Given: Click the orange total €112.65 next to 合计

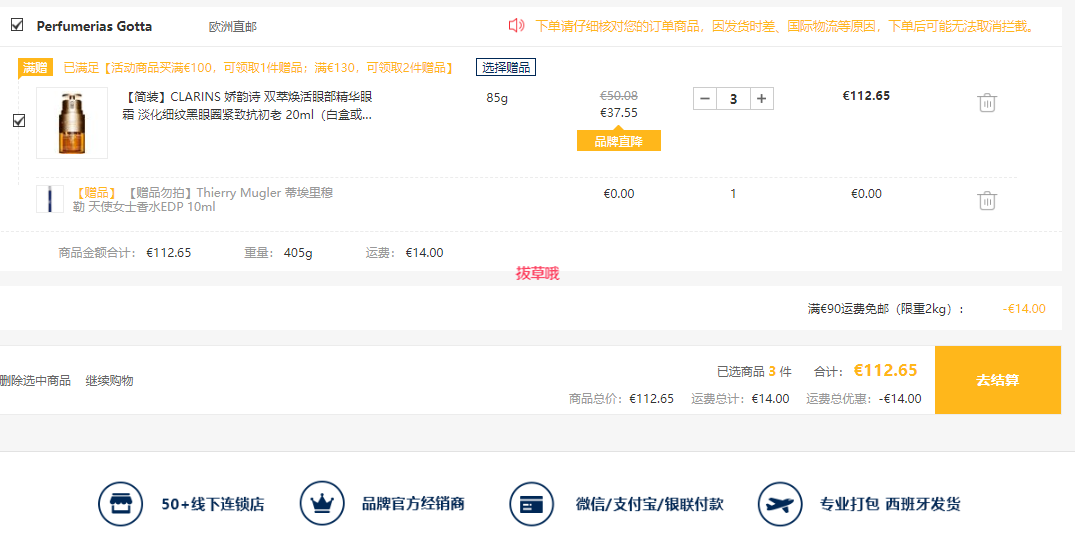Looking at the screenshot, I should [885, 370].
